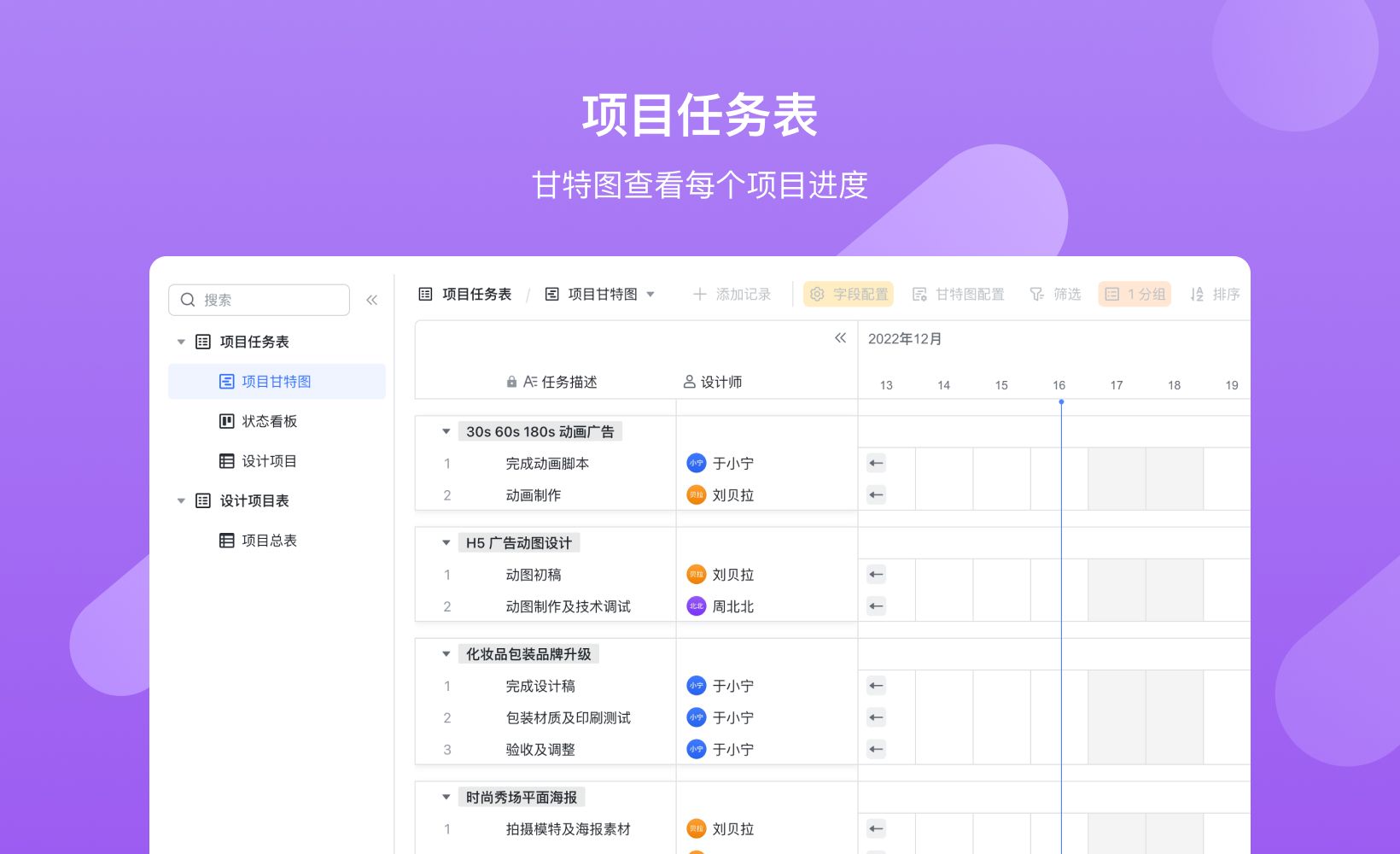Click the 项目总表 grid icon
The image size is (1400, 854).
click(x=226, y=541)
